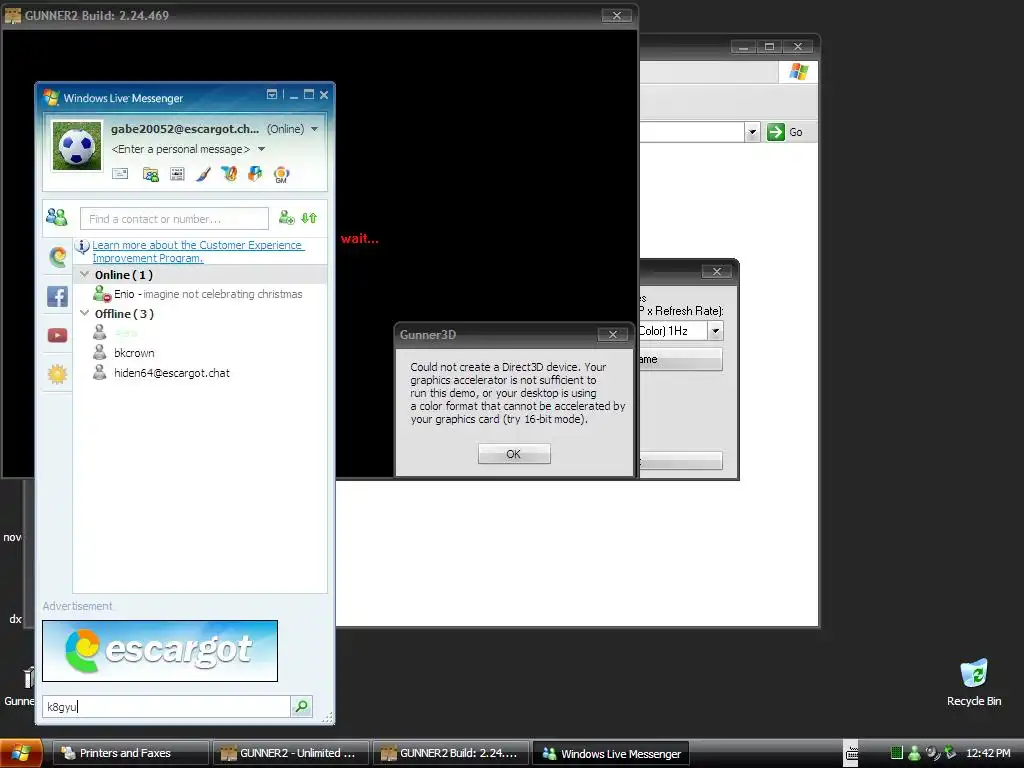Click the taskbar clock showing 12:42 PM
1024x768 pixels.
tap(988, 753)
